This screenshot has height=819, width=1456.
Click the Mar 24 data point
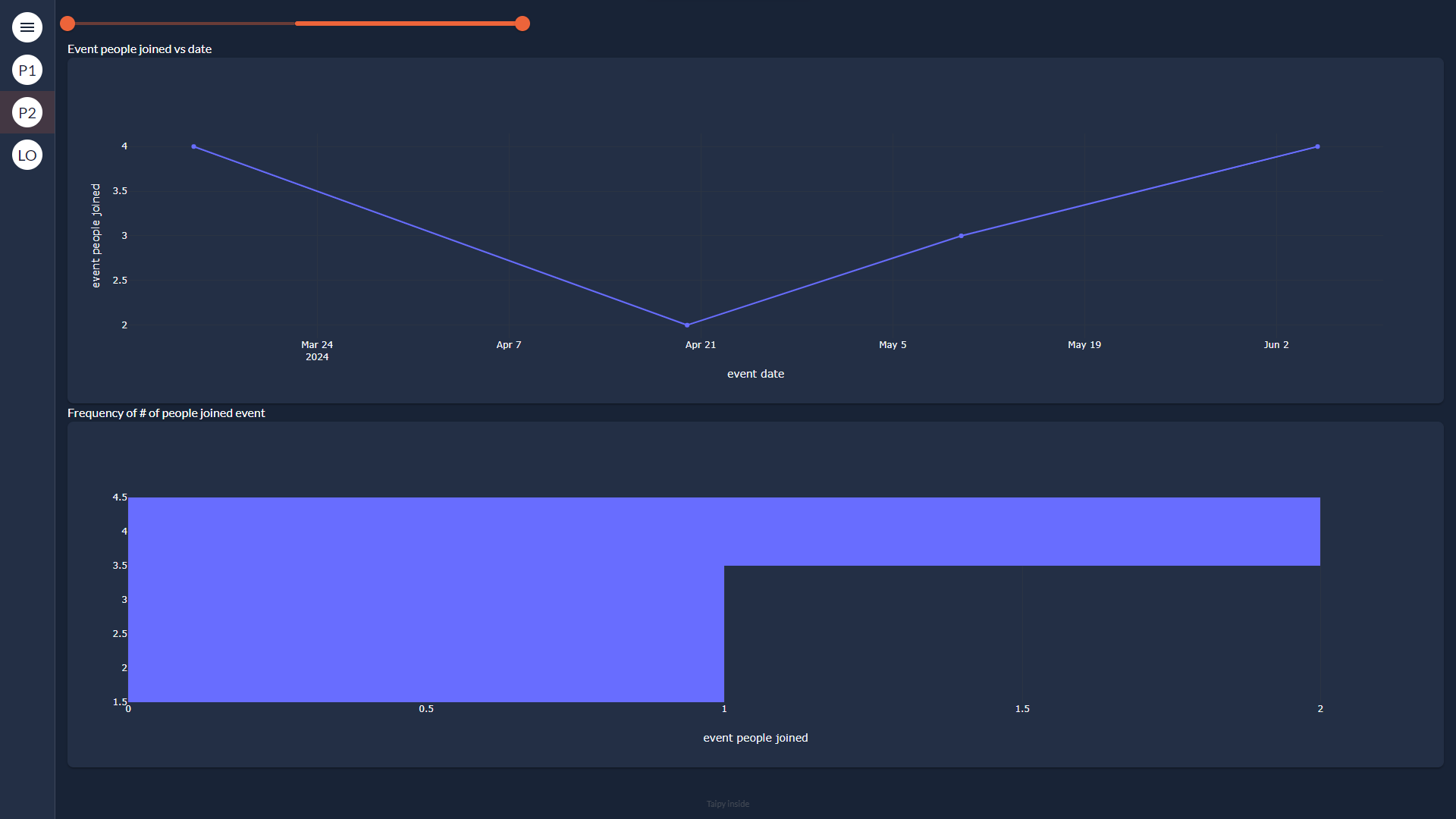pyautogui.click(x=194, y=146)
